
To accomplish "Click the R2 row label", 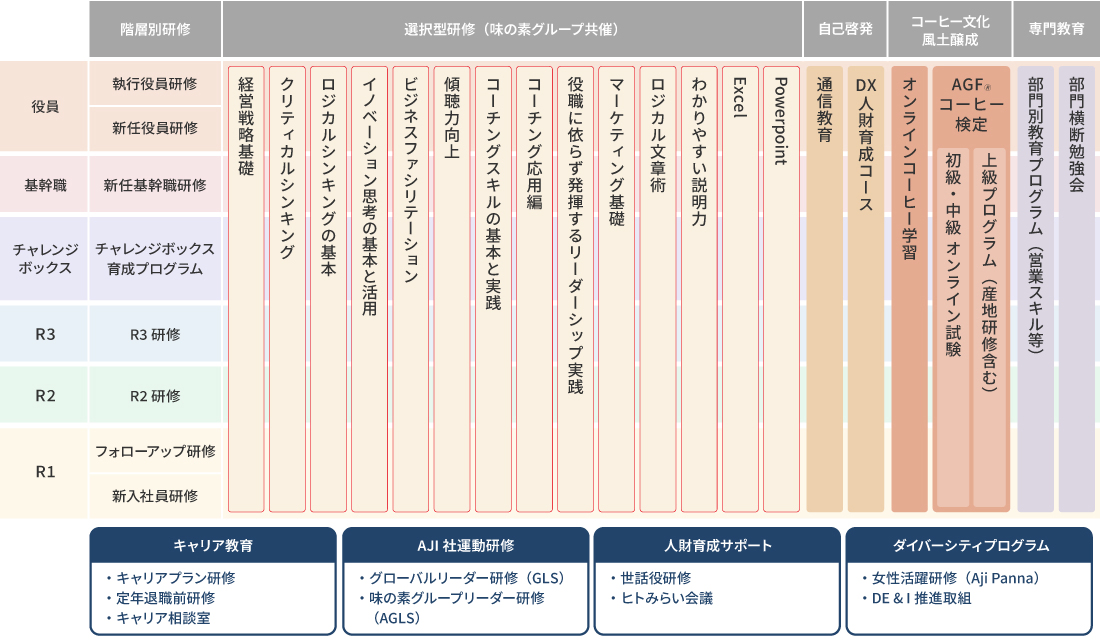I will point(44,395).
